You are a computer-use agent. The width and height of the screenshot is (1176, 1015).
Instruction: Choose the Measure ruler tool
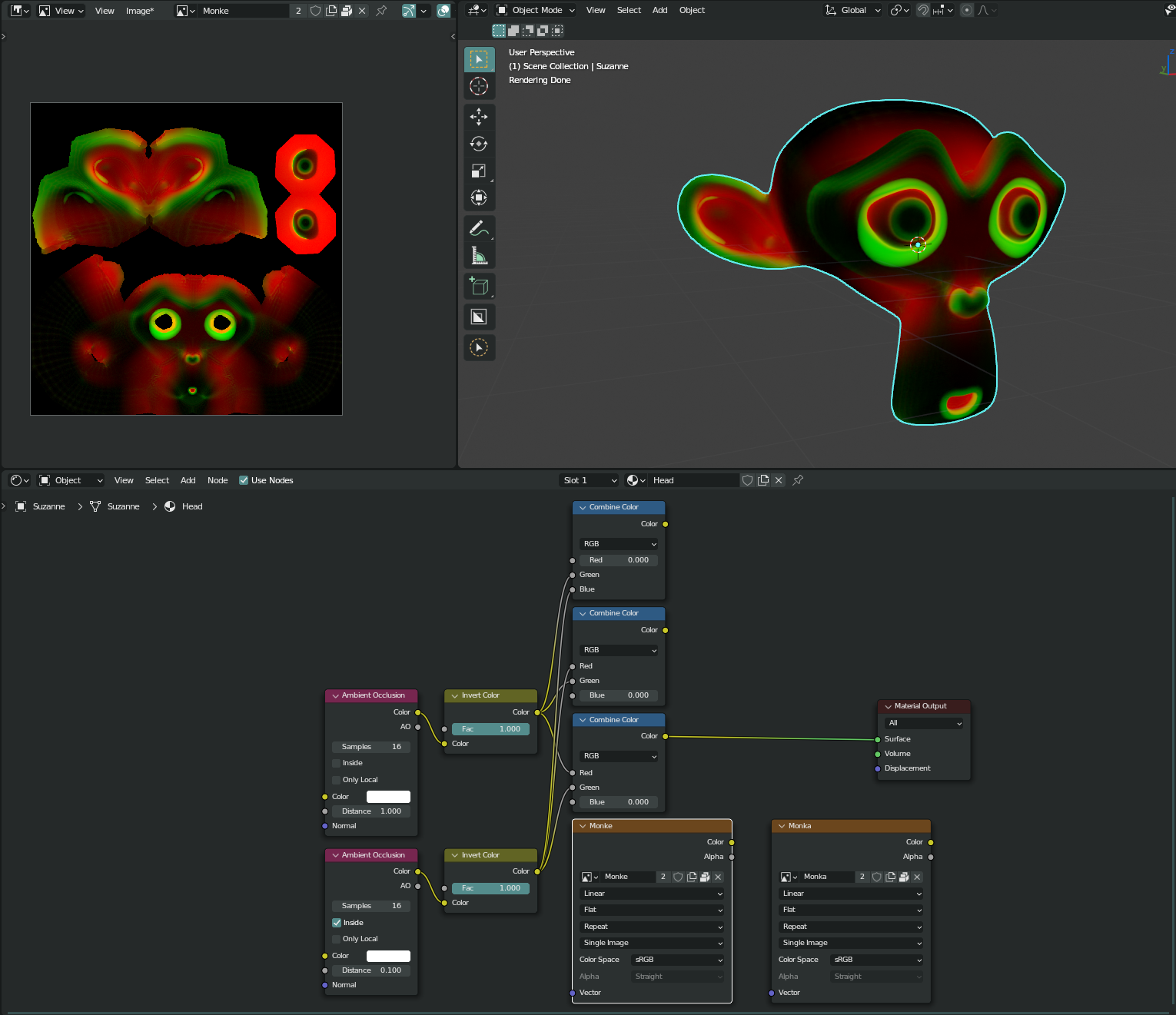(x=479, y=255)
